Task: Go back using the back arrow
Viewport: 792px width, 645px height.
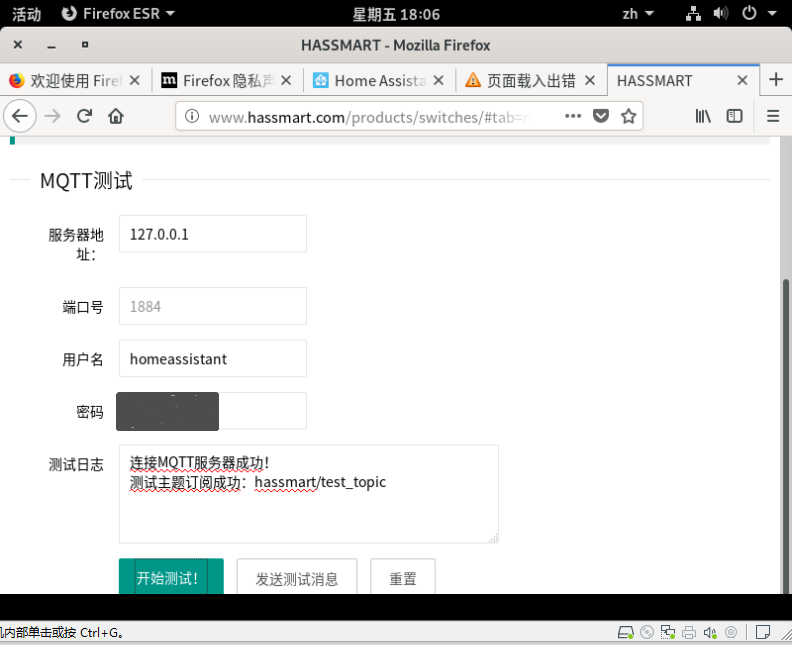Action: click(20, 116)
